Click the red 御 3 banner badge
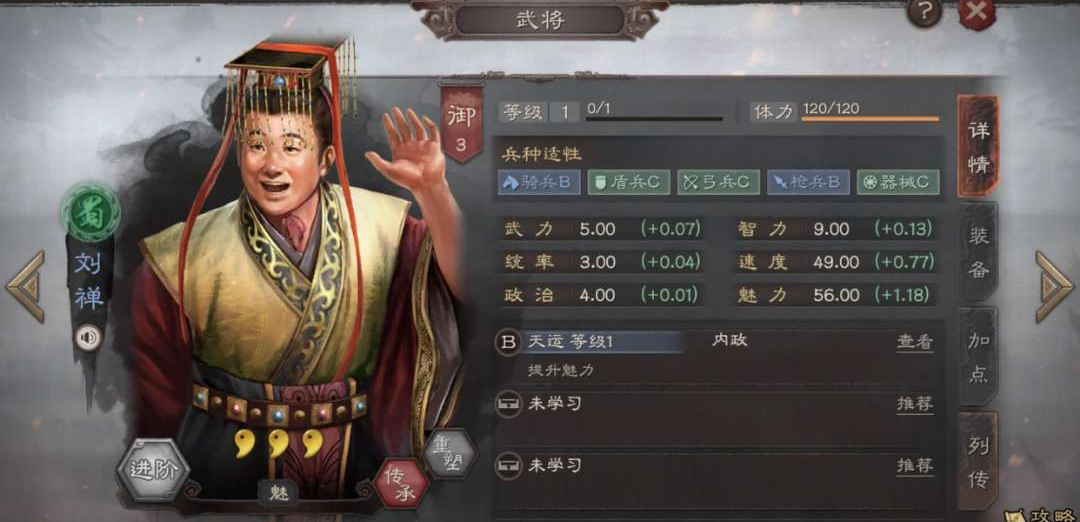Screen dimensions: 1080x522 point(461,125)
